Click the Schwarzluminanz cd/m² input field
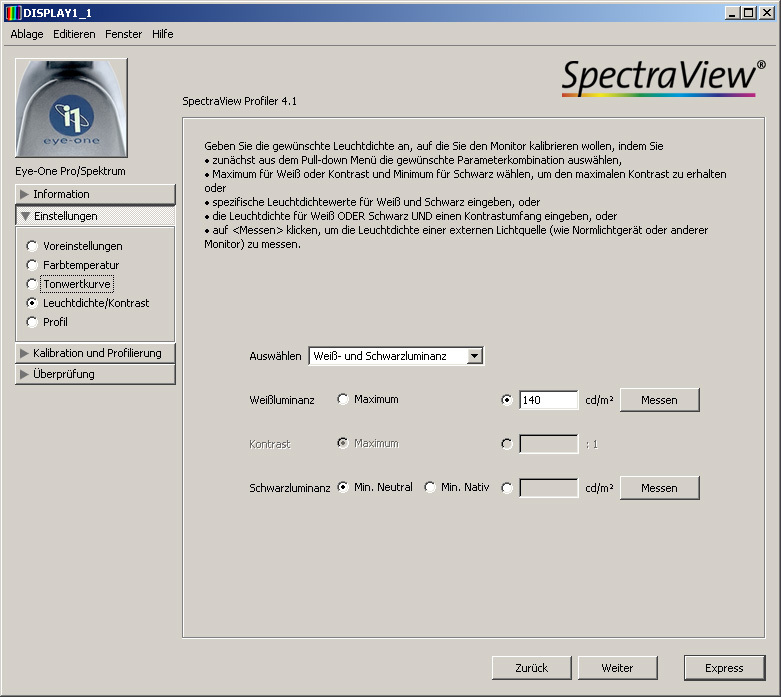The width and height of the screenshot is (781, 697). 548,488
